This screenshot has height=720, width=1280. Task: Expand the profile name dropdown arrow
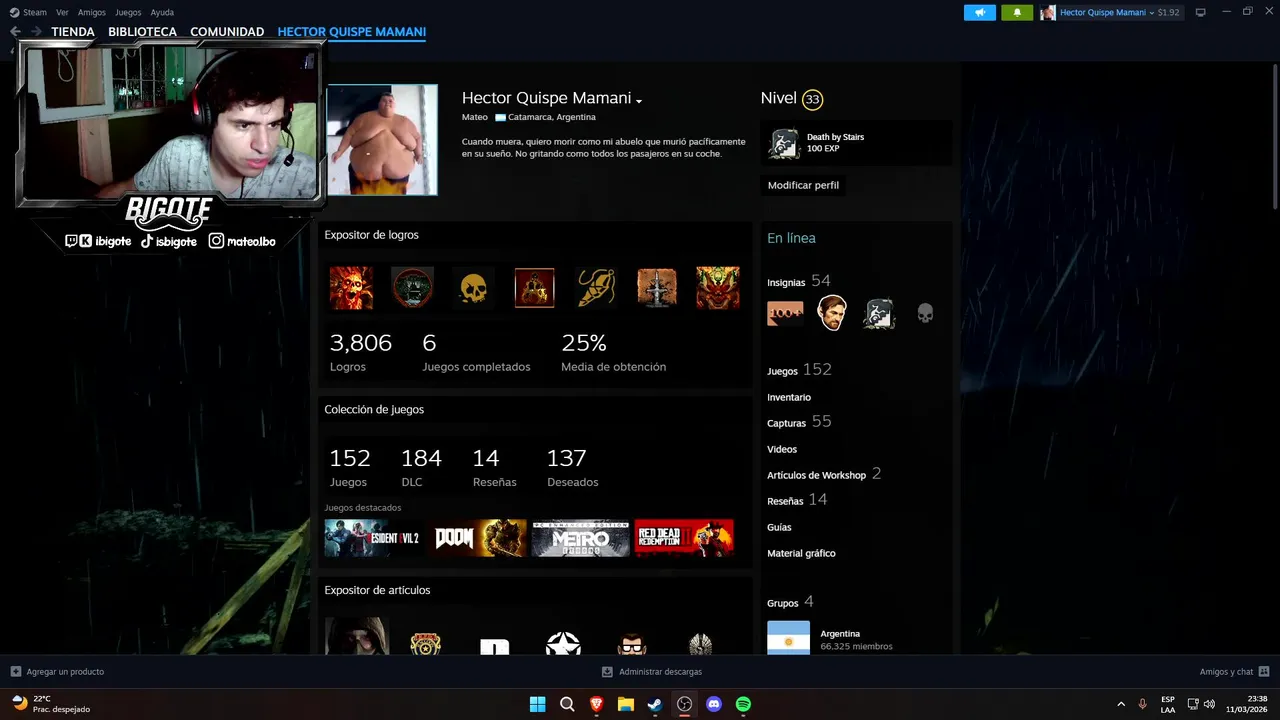[x=639, y=100]
